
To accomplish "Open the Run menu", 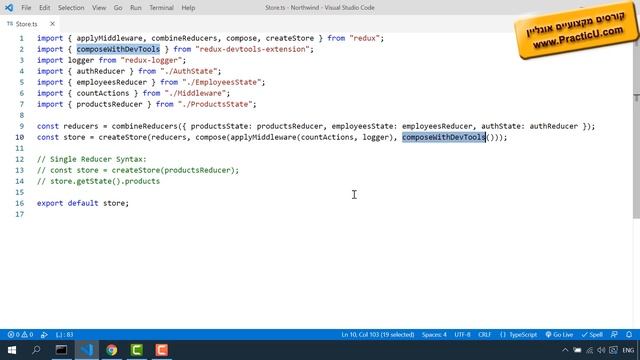I will [x=136, y=7].
